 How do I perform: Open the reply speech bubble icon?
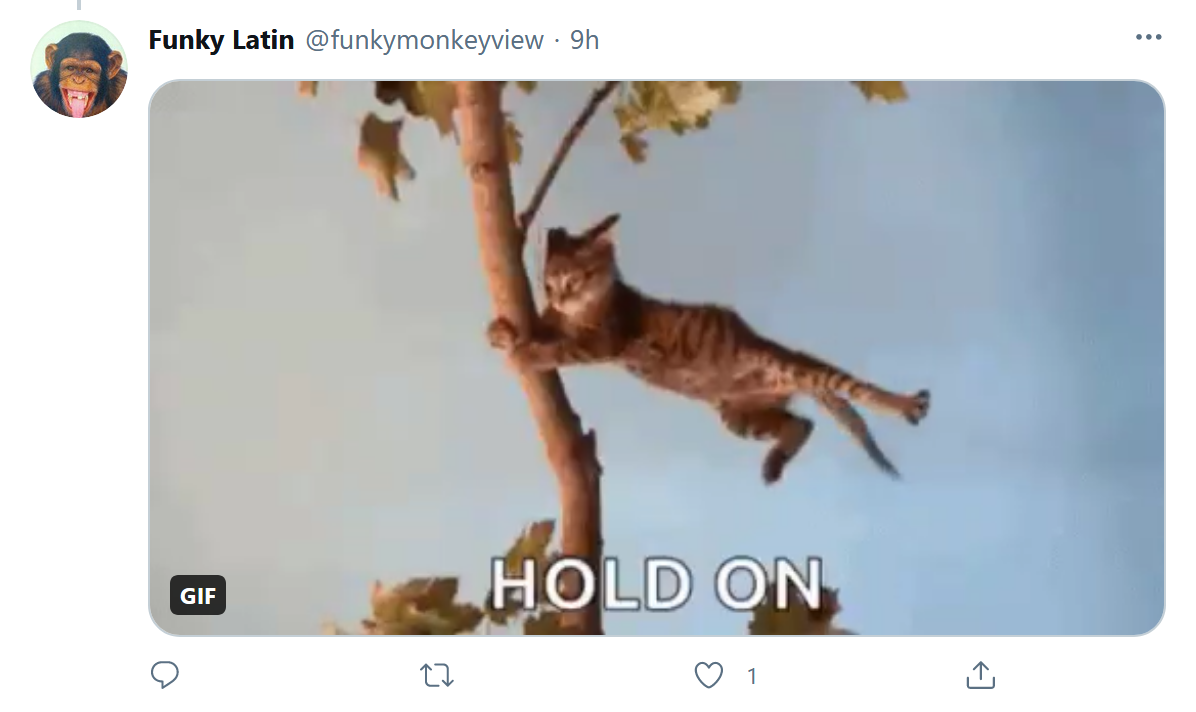click(165, 675)
